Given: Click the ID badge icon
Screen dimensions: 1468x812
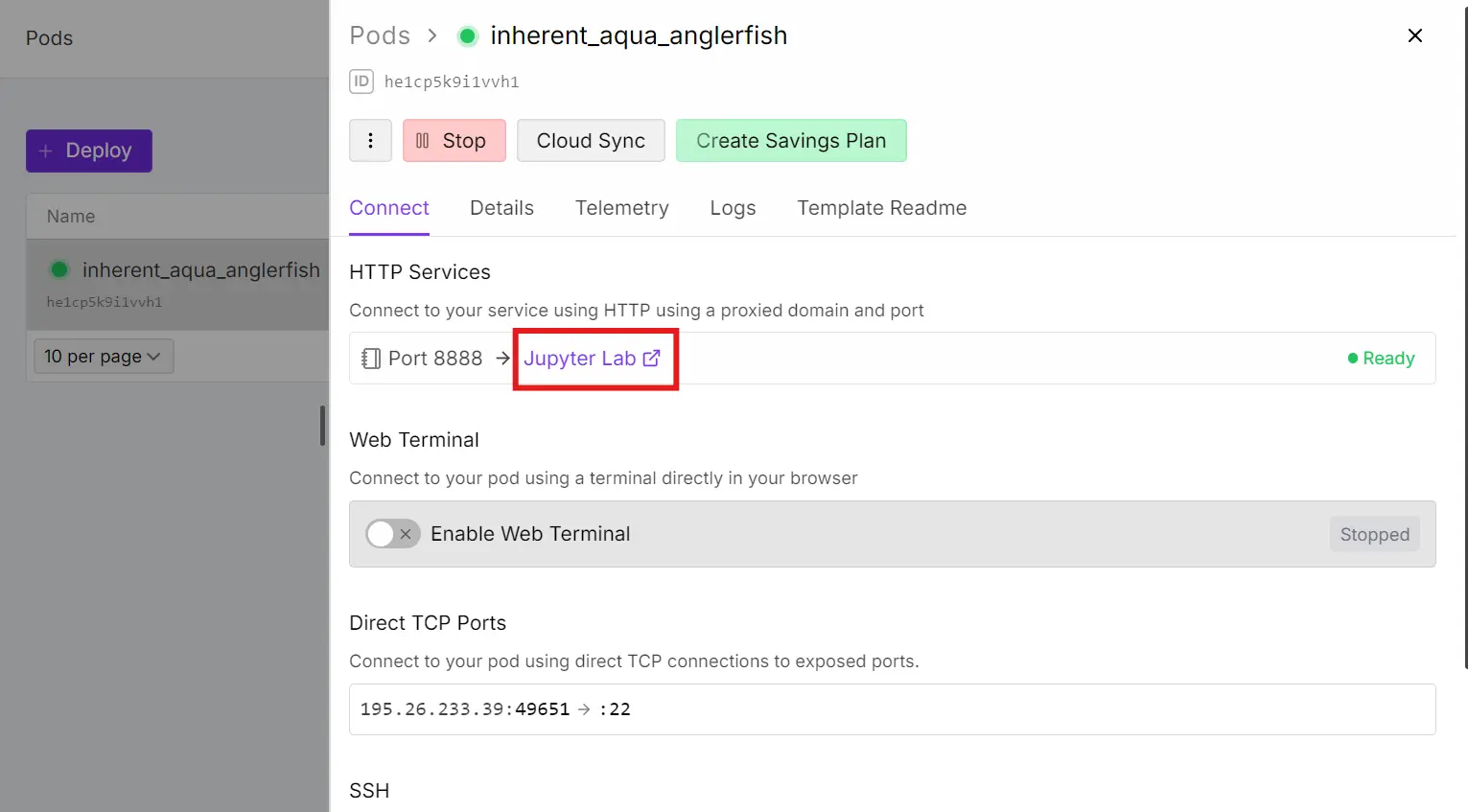Looking at the screenshot, I should click(361, 81).
